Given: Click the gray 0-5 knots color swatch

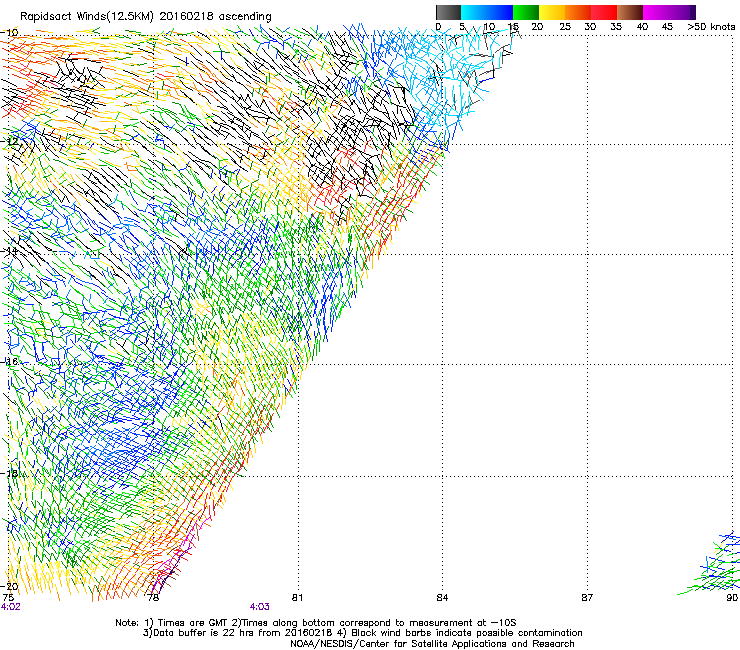Looking at the screenshot, I should [x=448, y=12].
